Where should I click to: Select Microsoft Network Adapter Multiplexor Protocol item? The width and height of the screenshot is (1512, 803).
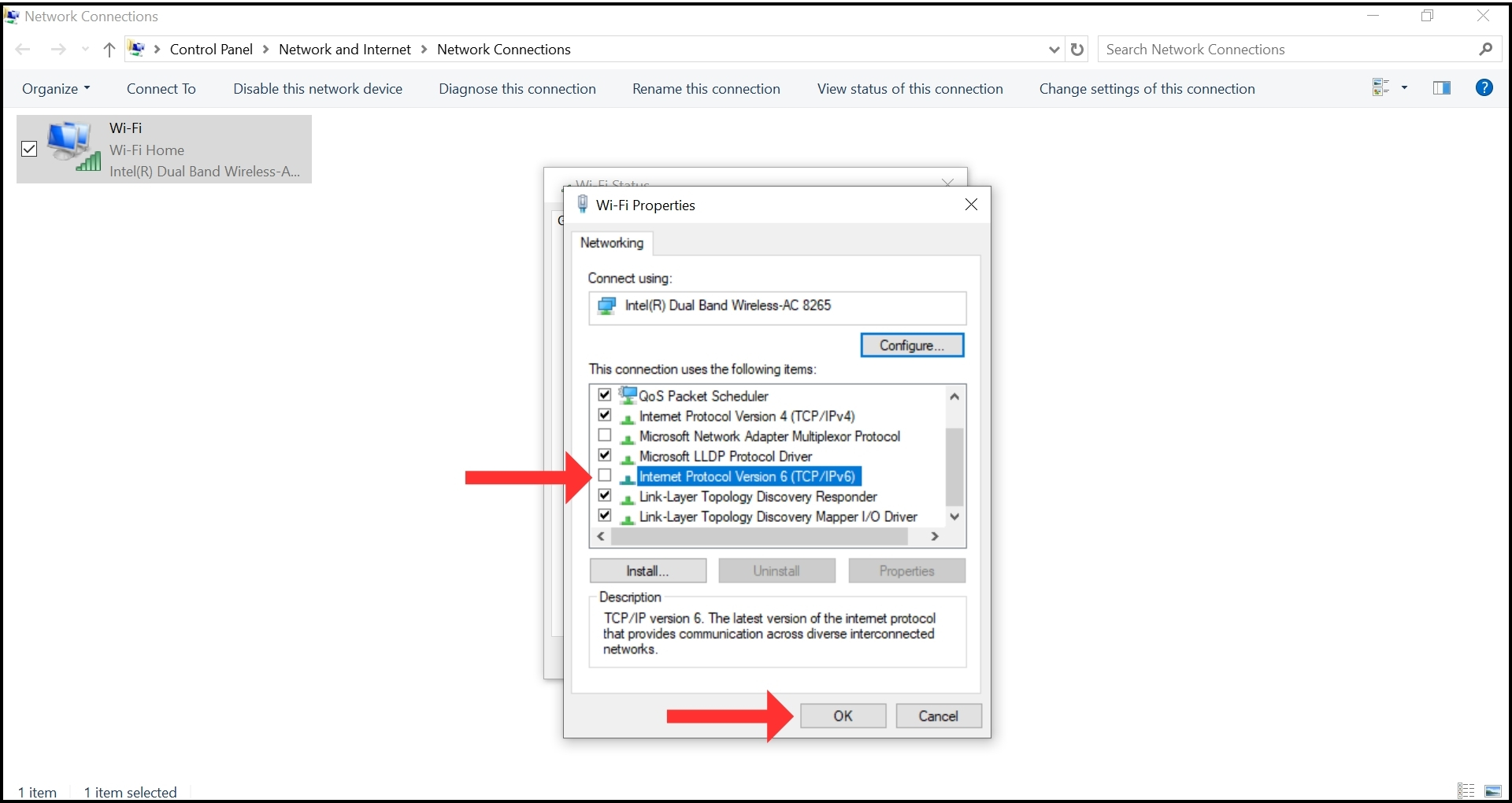point(769,436)
